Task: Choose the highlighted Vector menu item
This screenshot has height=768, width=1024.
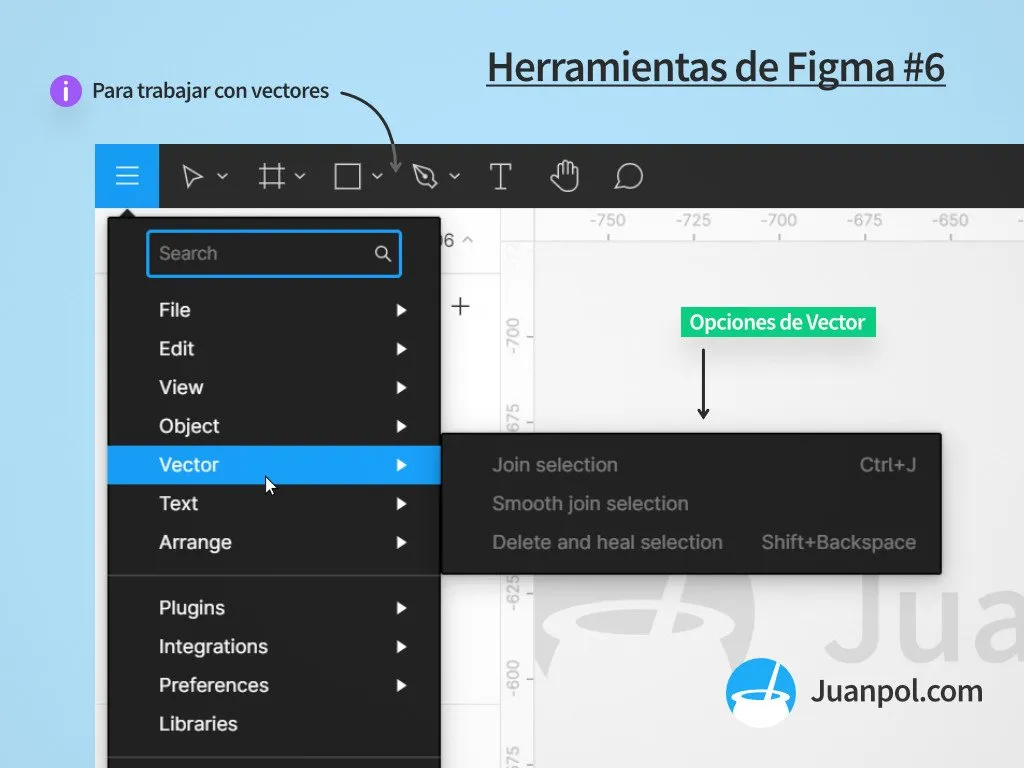Action: (274, 465)
